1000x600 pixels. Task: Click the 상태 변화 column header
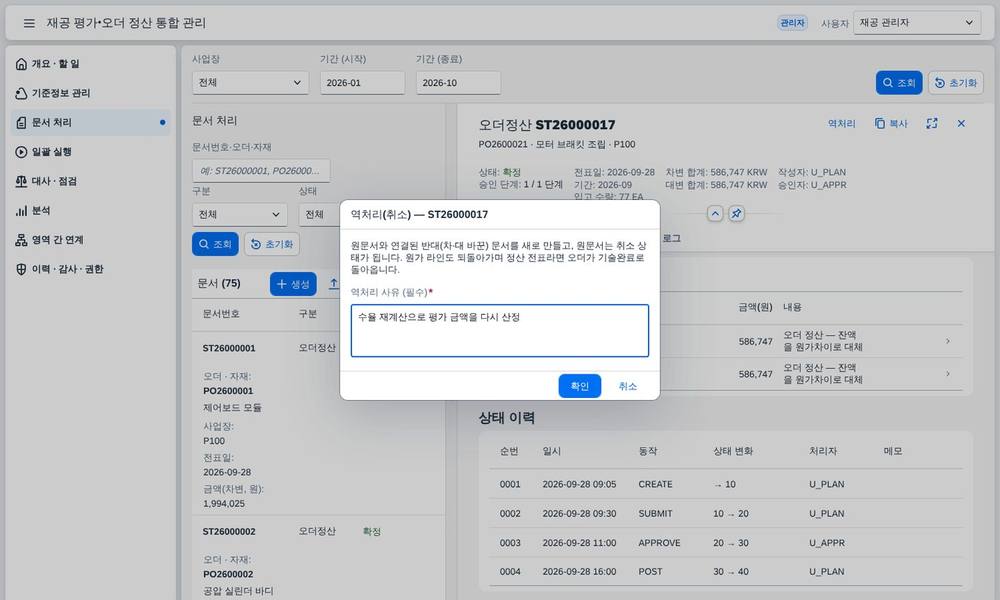733,451
